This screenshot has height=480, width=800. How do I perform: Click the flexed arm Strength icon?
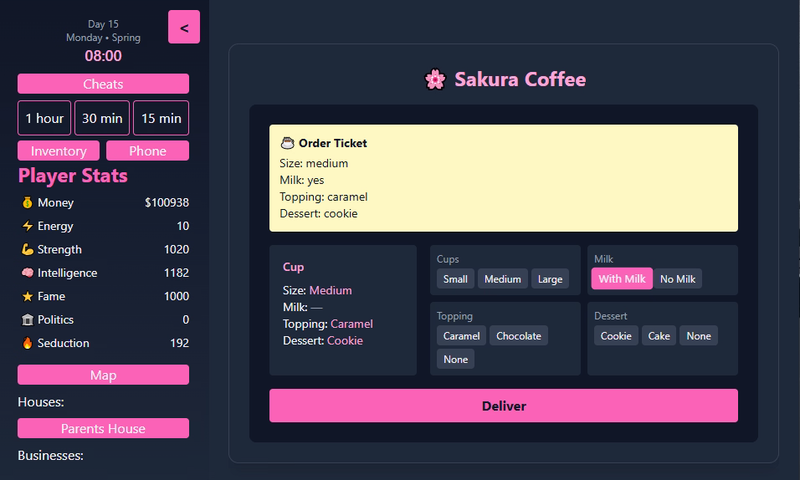pyautogui.click(x=27, y=249)
